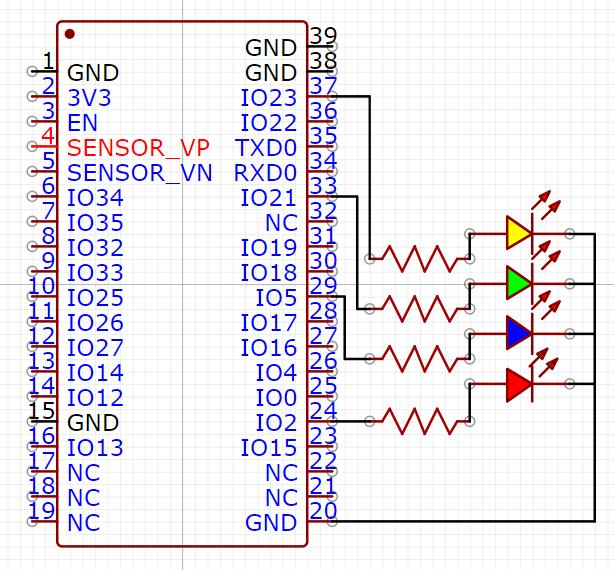Click the pin 1 marker dot on chip
Viewport: 614px width, 570px height.
pos(70,34)
